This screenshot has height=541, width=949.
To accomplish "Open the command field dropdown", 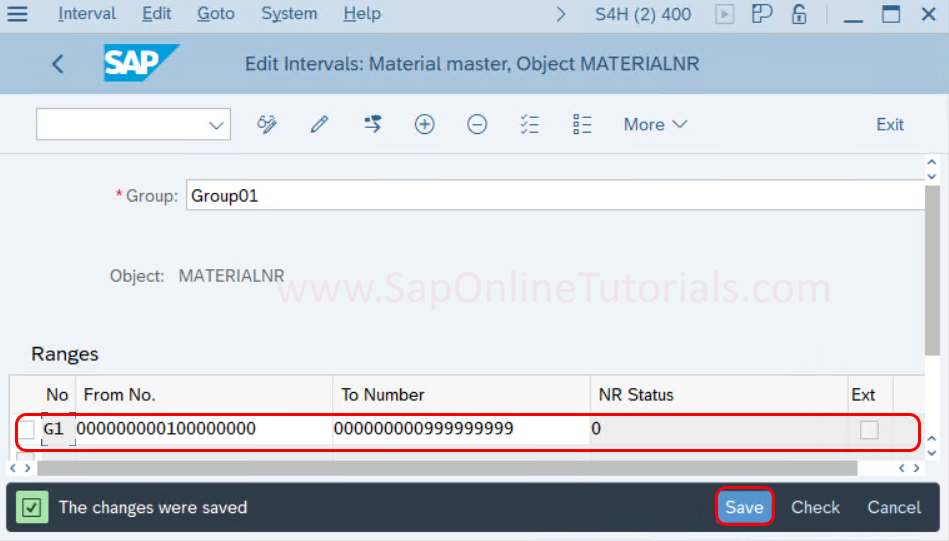I will (x=216, y=125).
